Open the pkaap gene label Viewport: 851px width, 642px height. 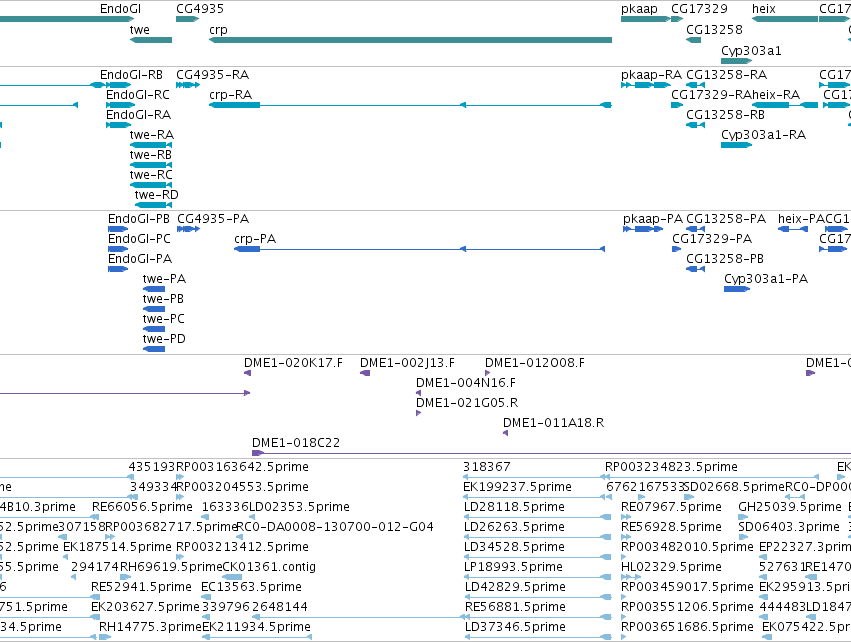[x=639, y=9]
